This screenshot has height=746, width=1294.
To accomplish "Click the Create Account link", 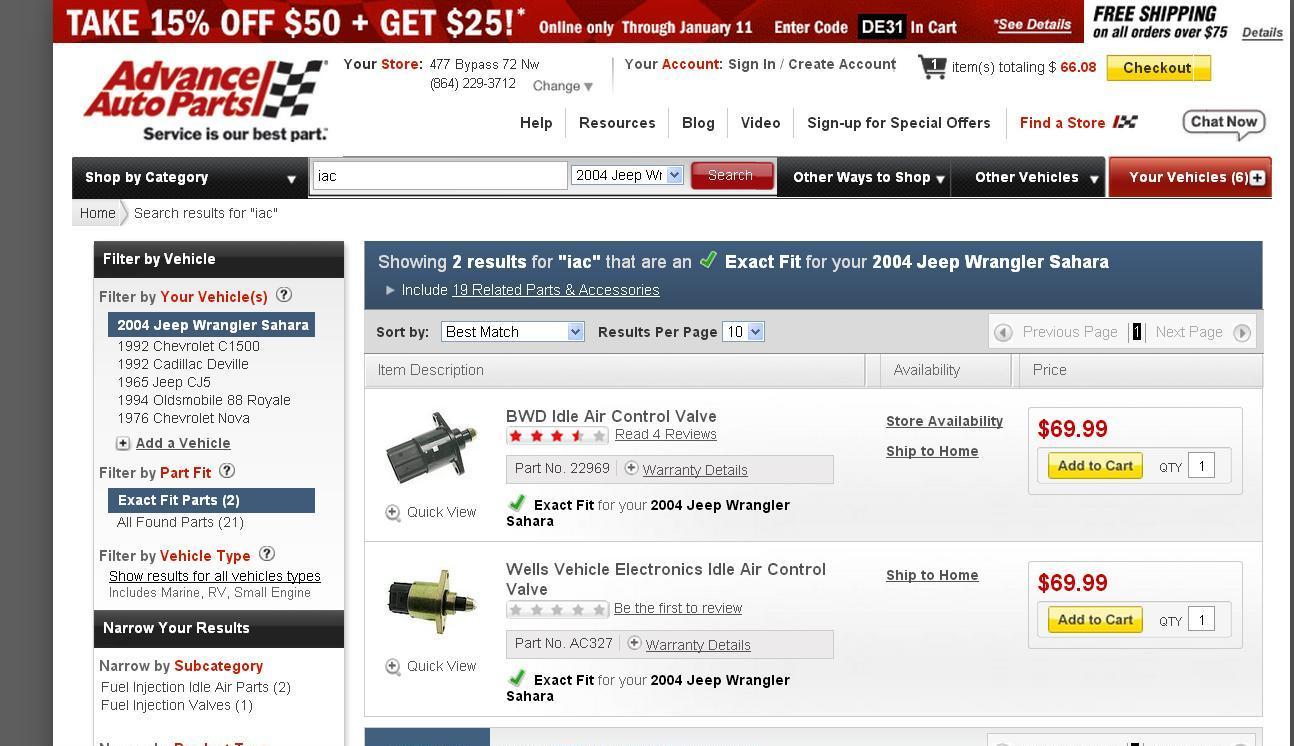I will tap(842, 64).
